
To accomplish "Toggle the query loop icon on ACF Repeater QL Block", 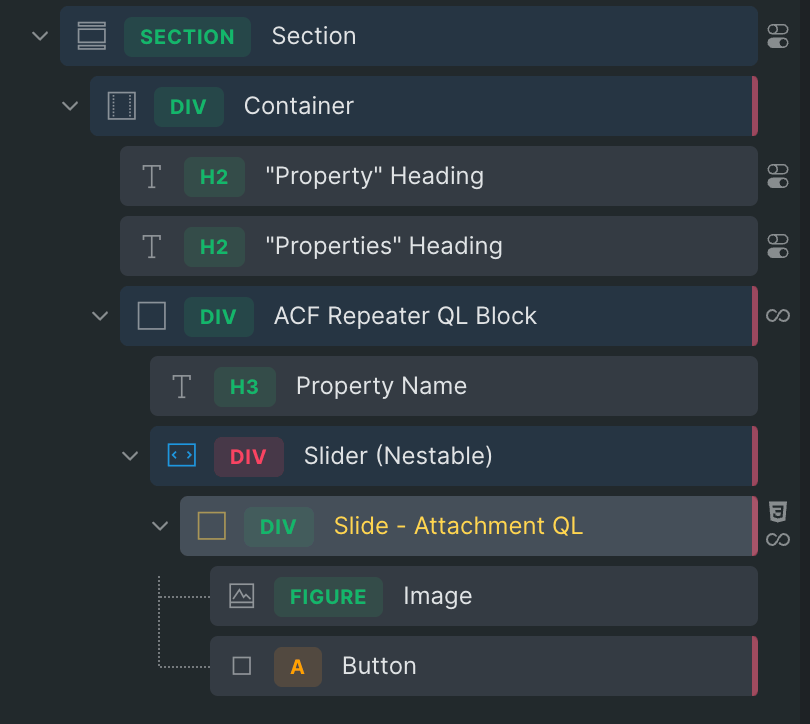I will tap(778, 316).
